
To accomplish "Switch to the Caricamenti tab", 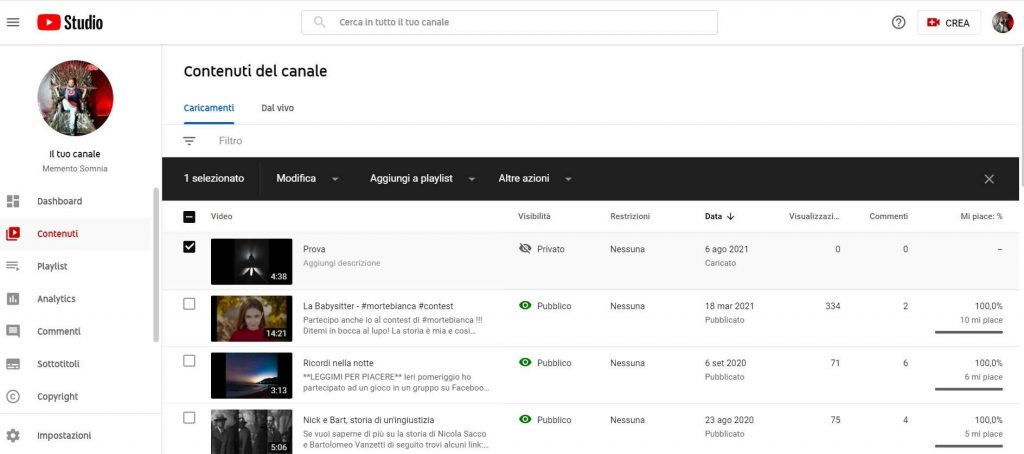I will click(x=209, y=108).
